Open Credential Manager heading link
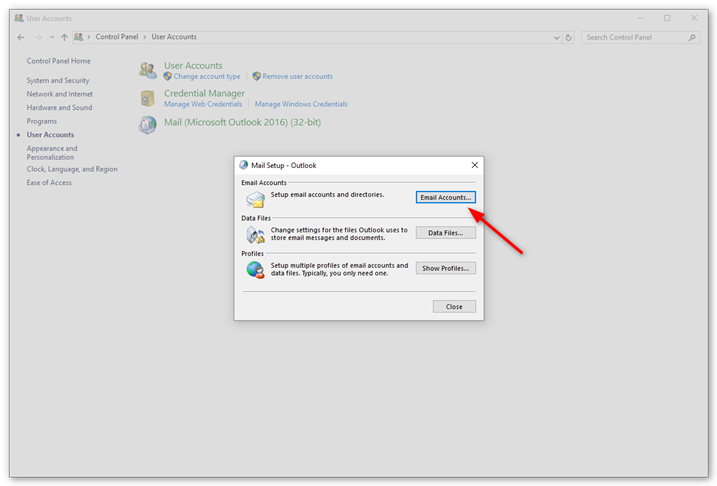Image resolution: width=717 pixels, height=486 pixels. pyautogui.click(x=204, y=93)
